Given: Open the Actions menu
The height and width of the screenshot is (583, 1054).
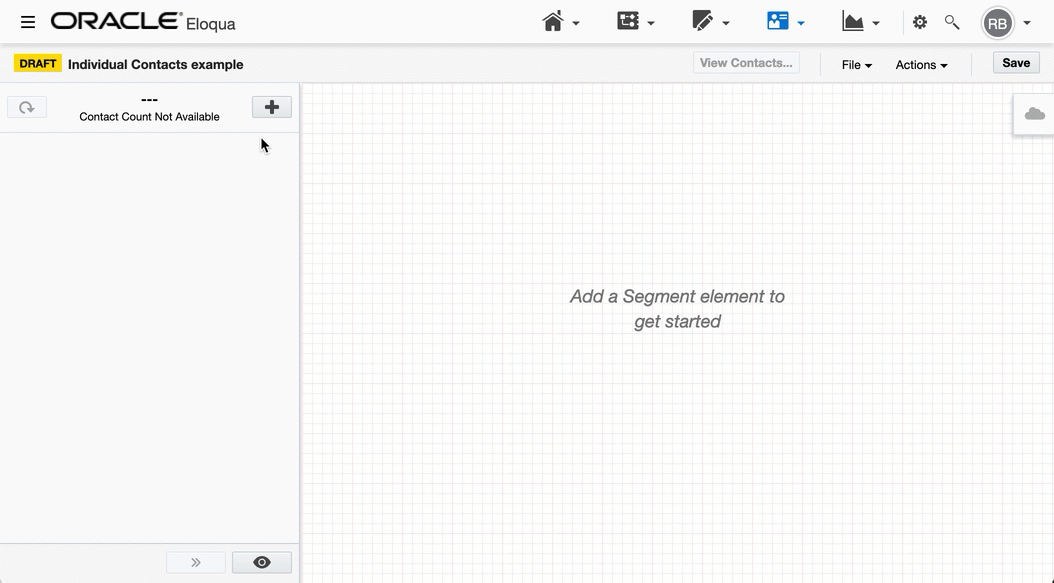Looking at the screenshot, I should pos(921,65).
